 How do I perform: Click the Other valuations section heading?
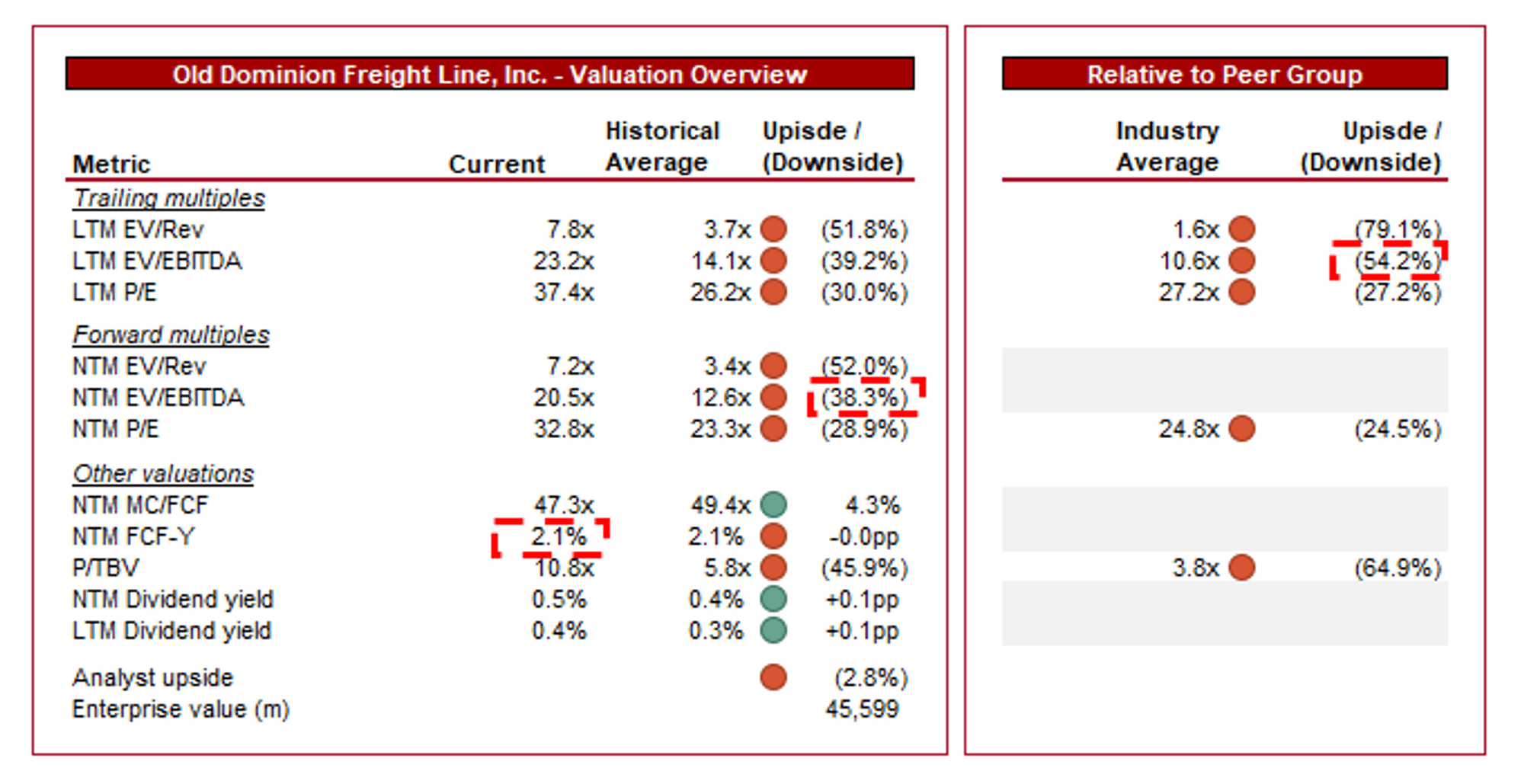tap(163, 473)
